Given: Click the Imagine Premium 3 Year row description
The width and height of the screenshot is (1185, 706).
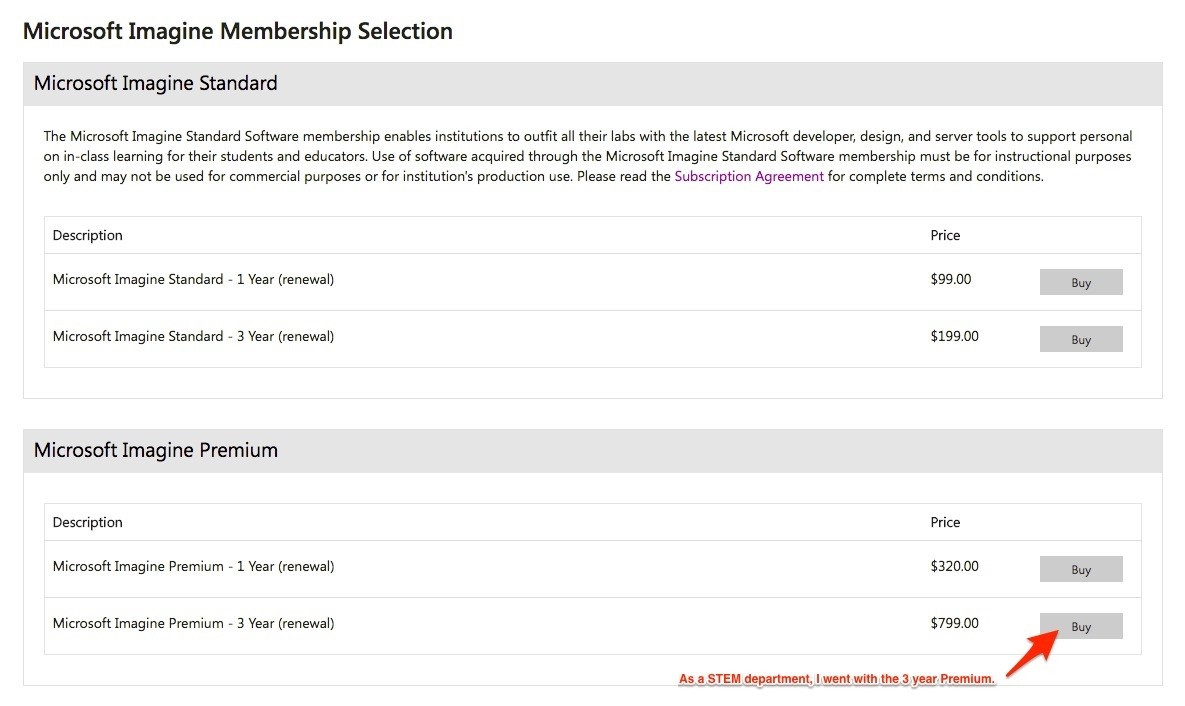Looking at the screenshot, I should [x=193, y=624].
